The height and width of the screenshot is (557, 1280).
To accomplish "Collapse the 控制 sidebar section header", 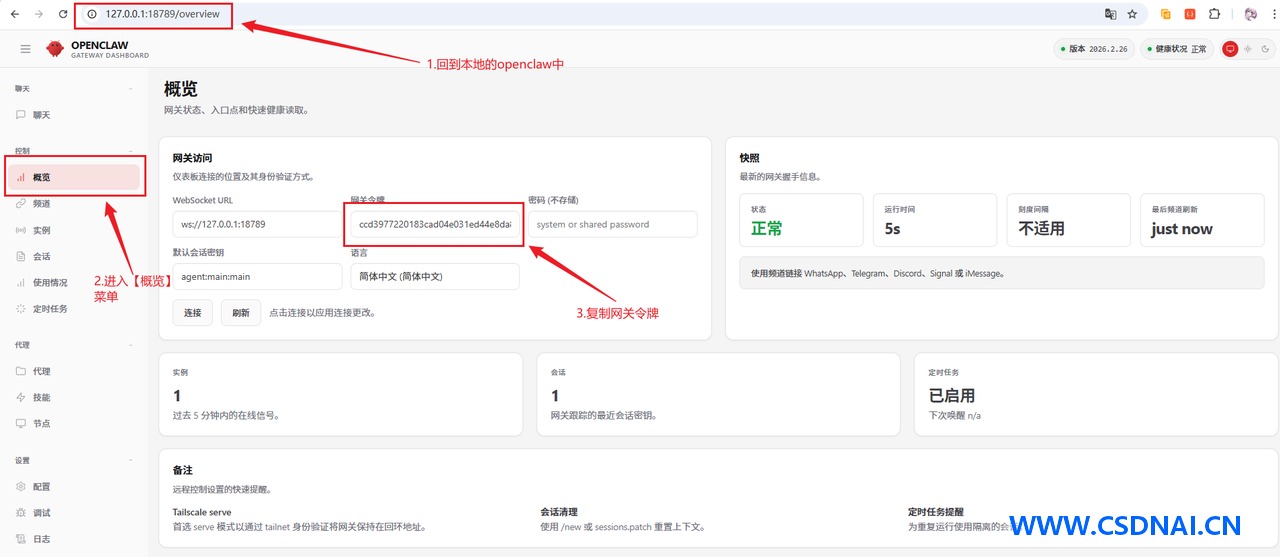I will point(75,151).
